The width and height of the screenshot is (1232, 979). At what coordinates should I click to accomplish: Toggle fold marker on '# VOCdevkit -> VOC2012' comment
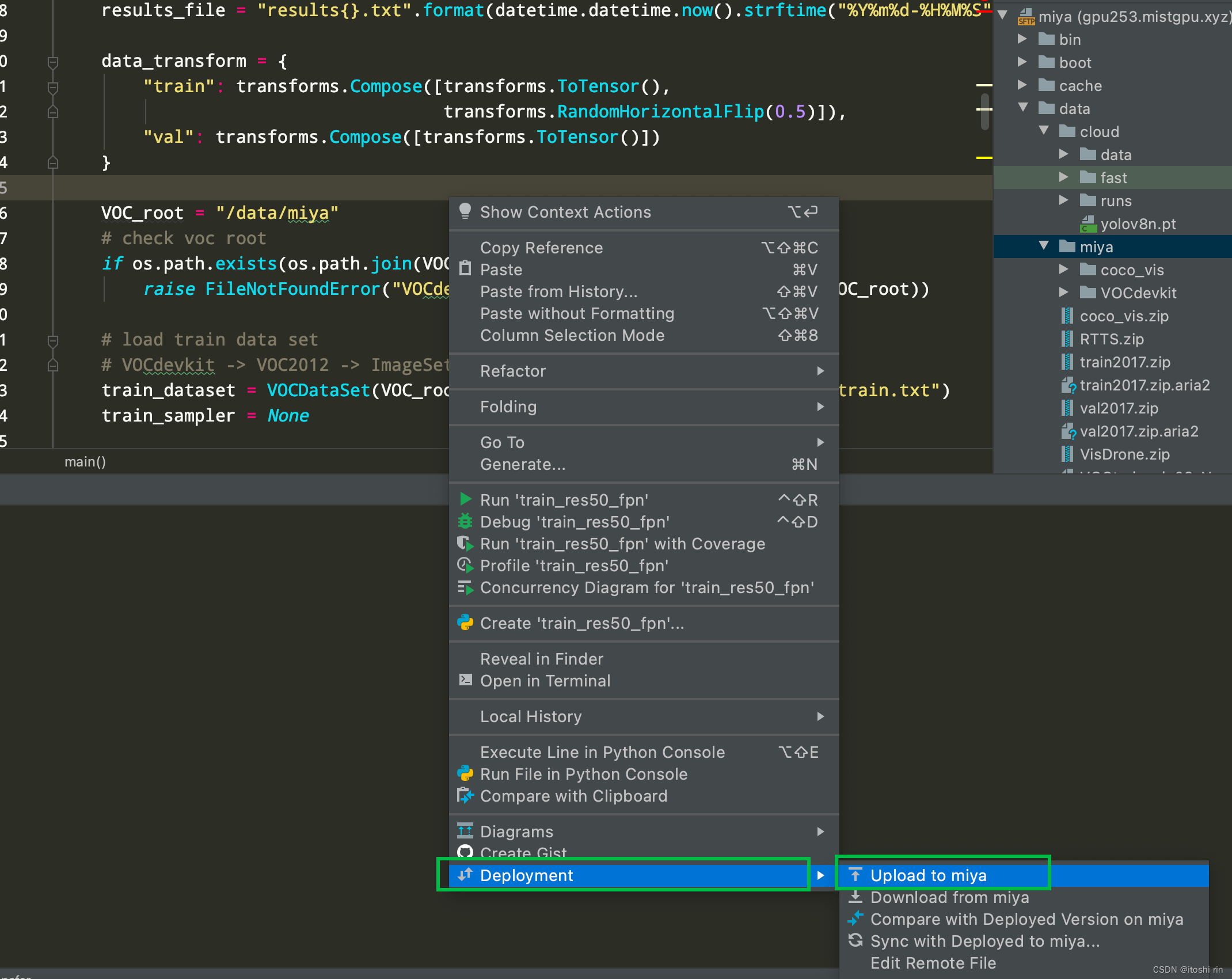click(x=52, y=365)
